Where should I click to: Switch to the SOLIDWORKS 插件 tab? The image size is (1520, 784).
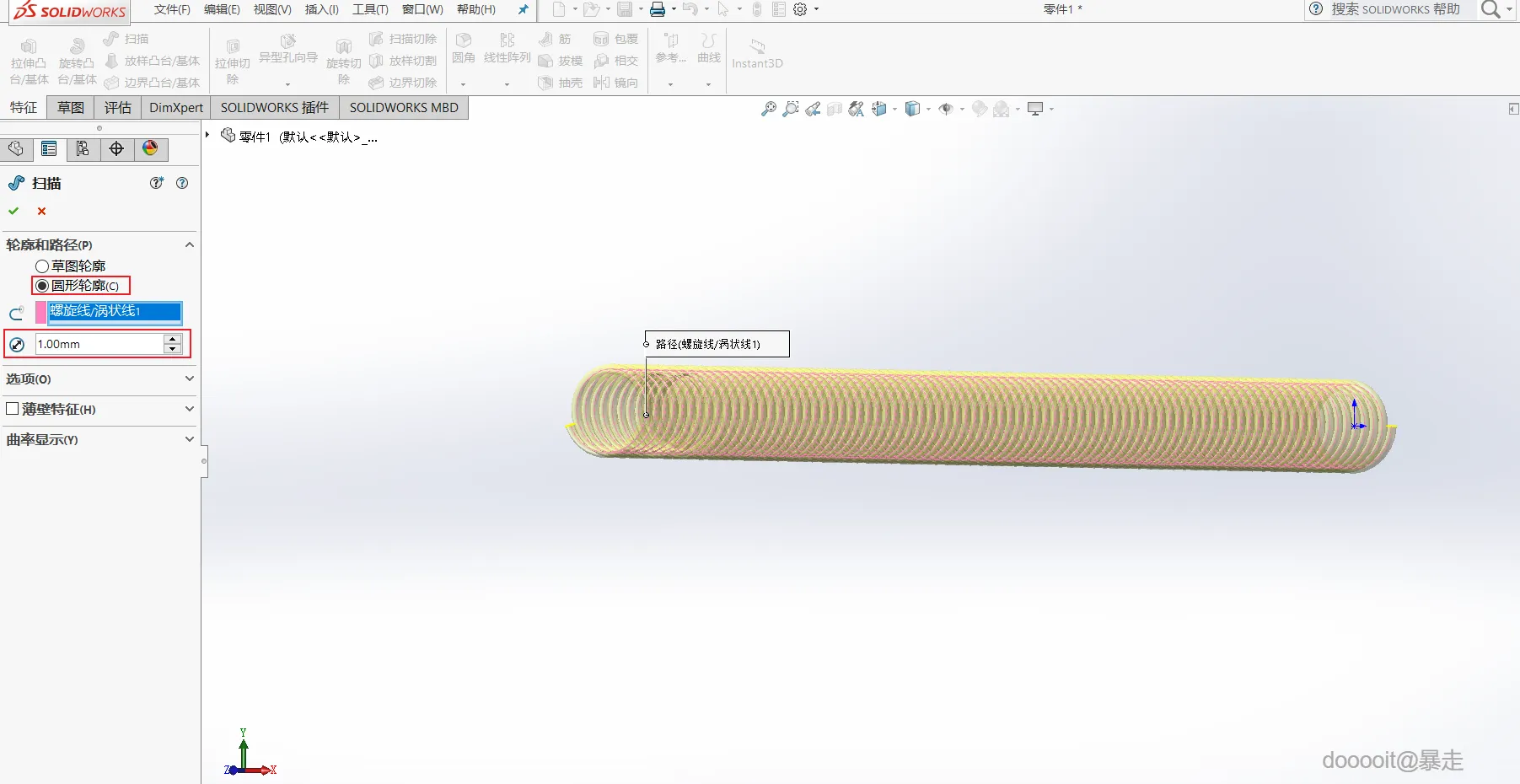[x=275, y=108]
